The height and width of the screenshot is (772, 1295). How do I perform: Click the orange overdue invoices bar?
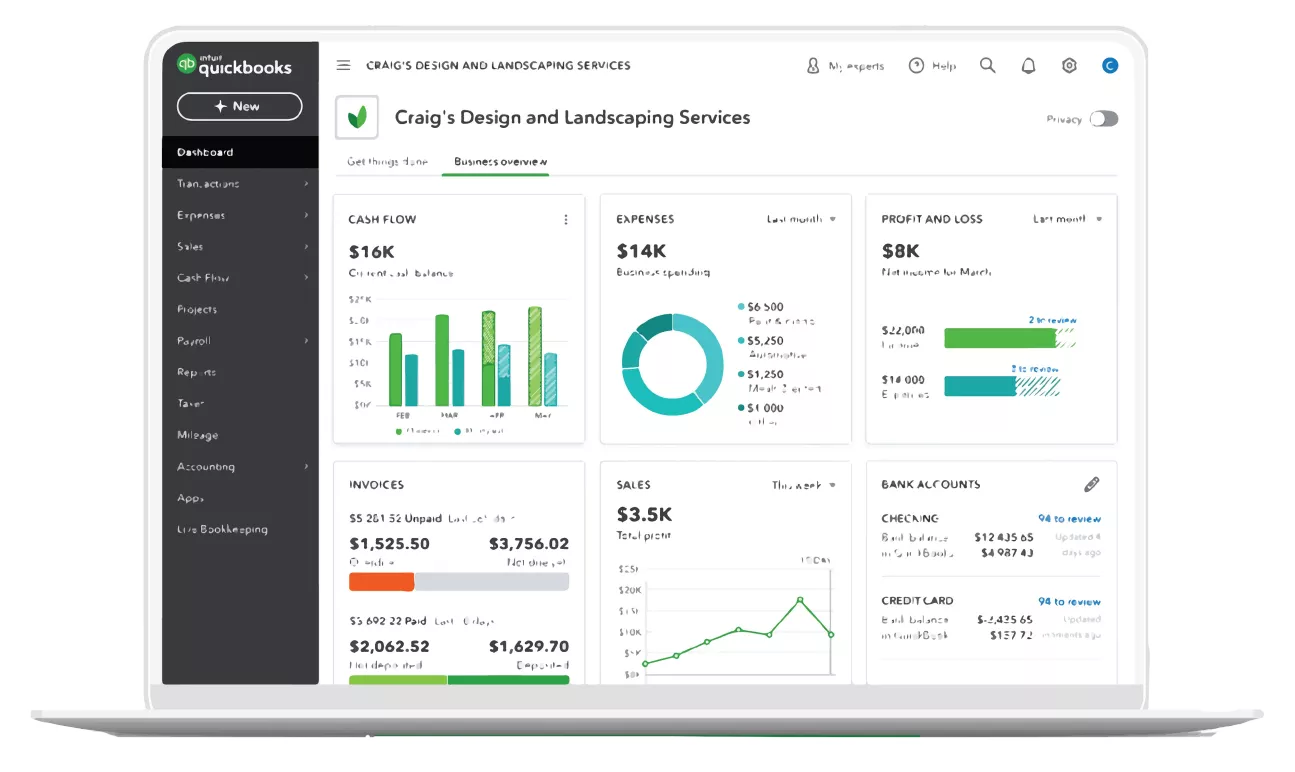(381, 582)
